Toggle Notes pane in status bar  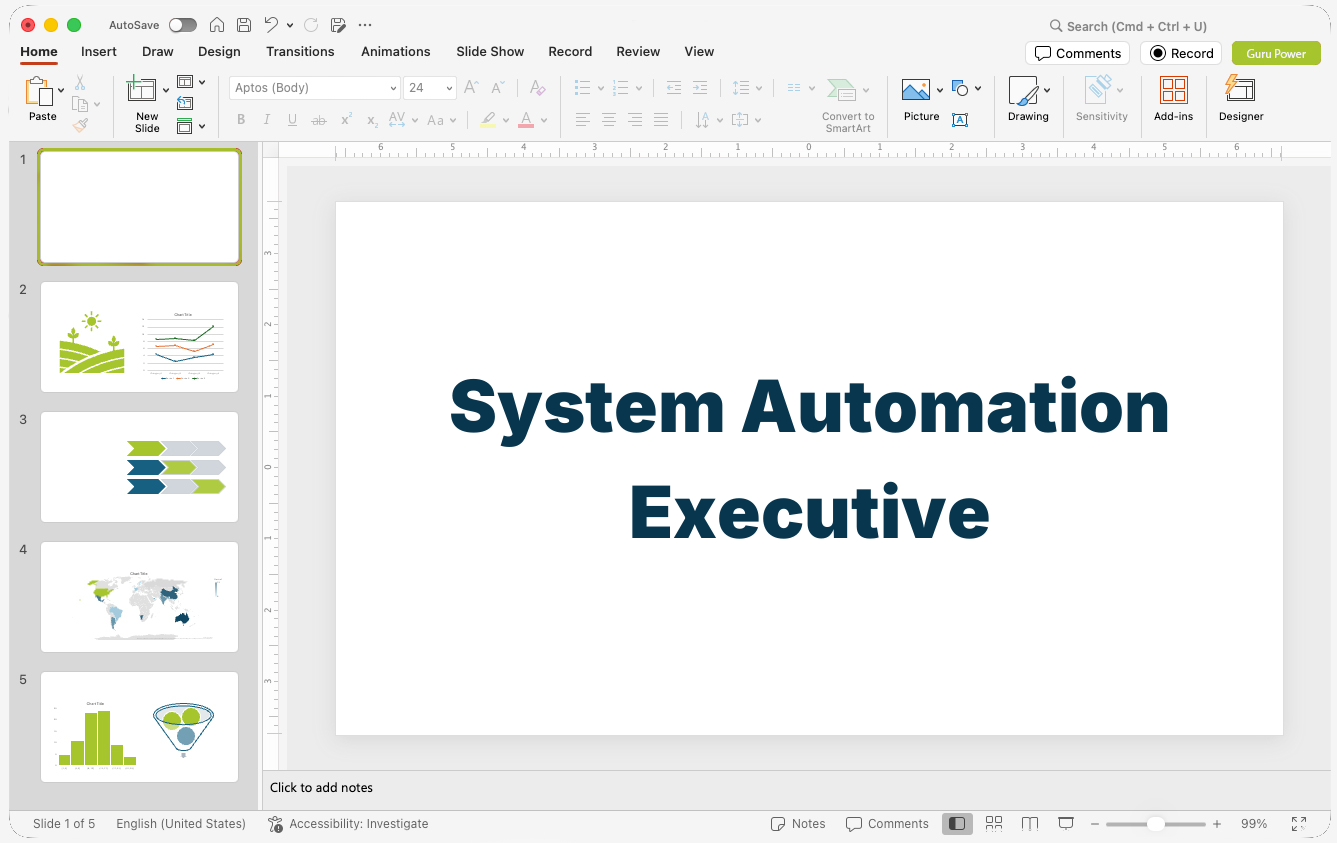point(798,824)
